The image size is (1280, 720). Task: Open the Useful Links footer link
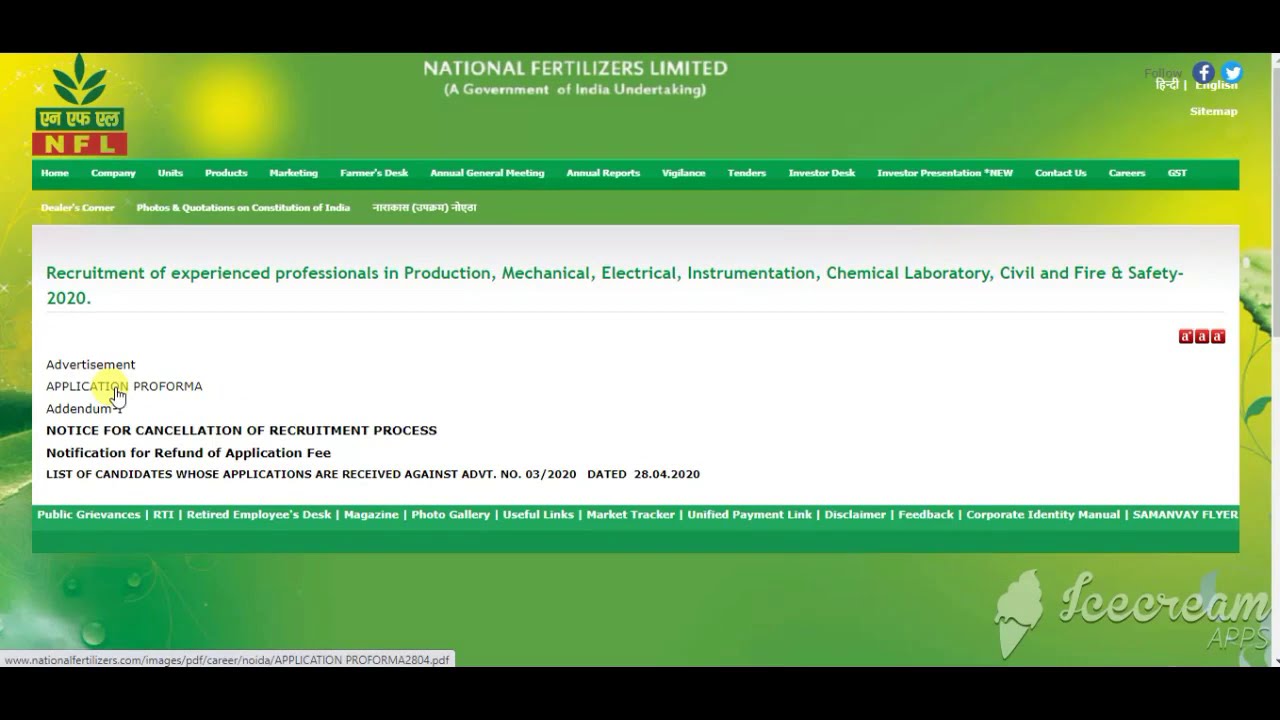(538, 515)
